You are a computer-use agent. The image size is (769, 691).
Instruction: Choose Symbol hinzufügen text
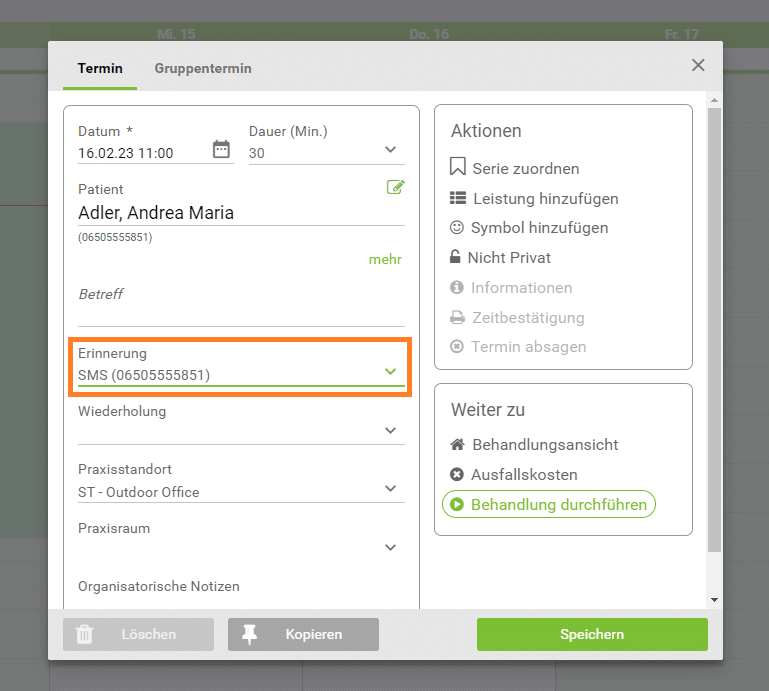click(539, 228)
